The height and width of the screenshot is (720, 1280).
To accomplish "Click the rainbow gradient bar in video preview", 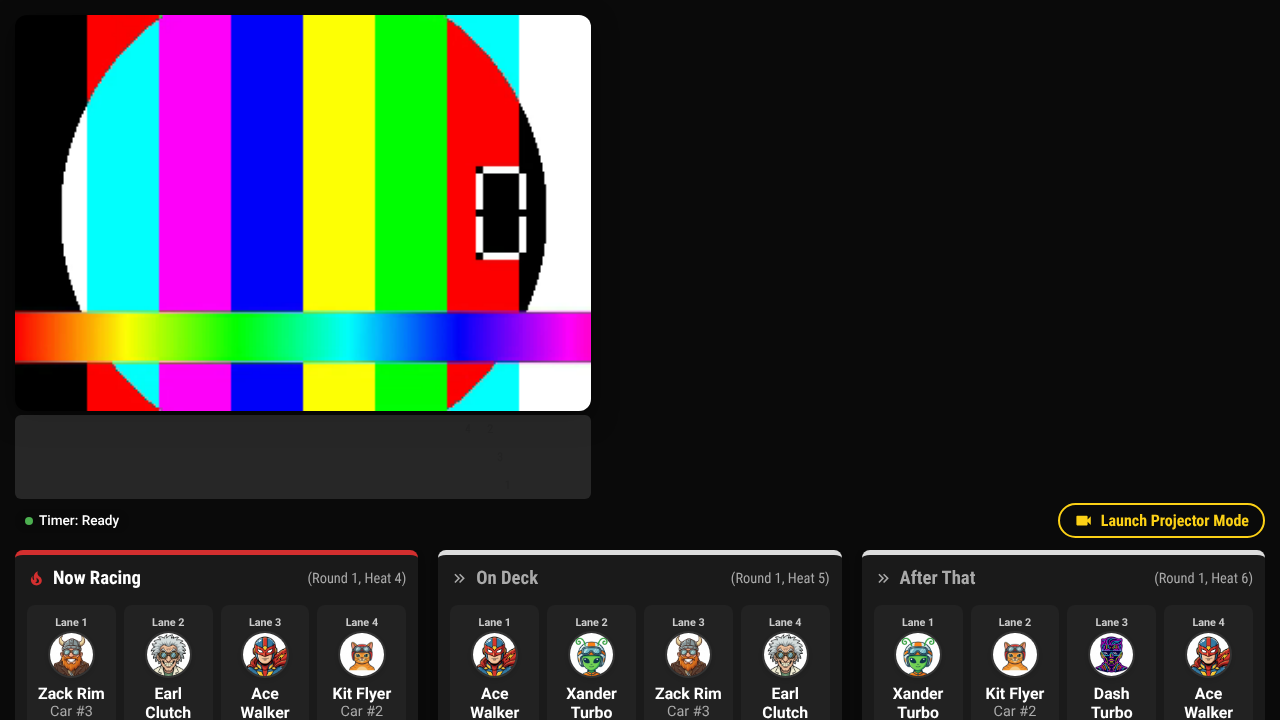I will pyautogui.click(x=303, y=337).
